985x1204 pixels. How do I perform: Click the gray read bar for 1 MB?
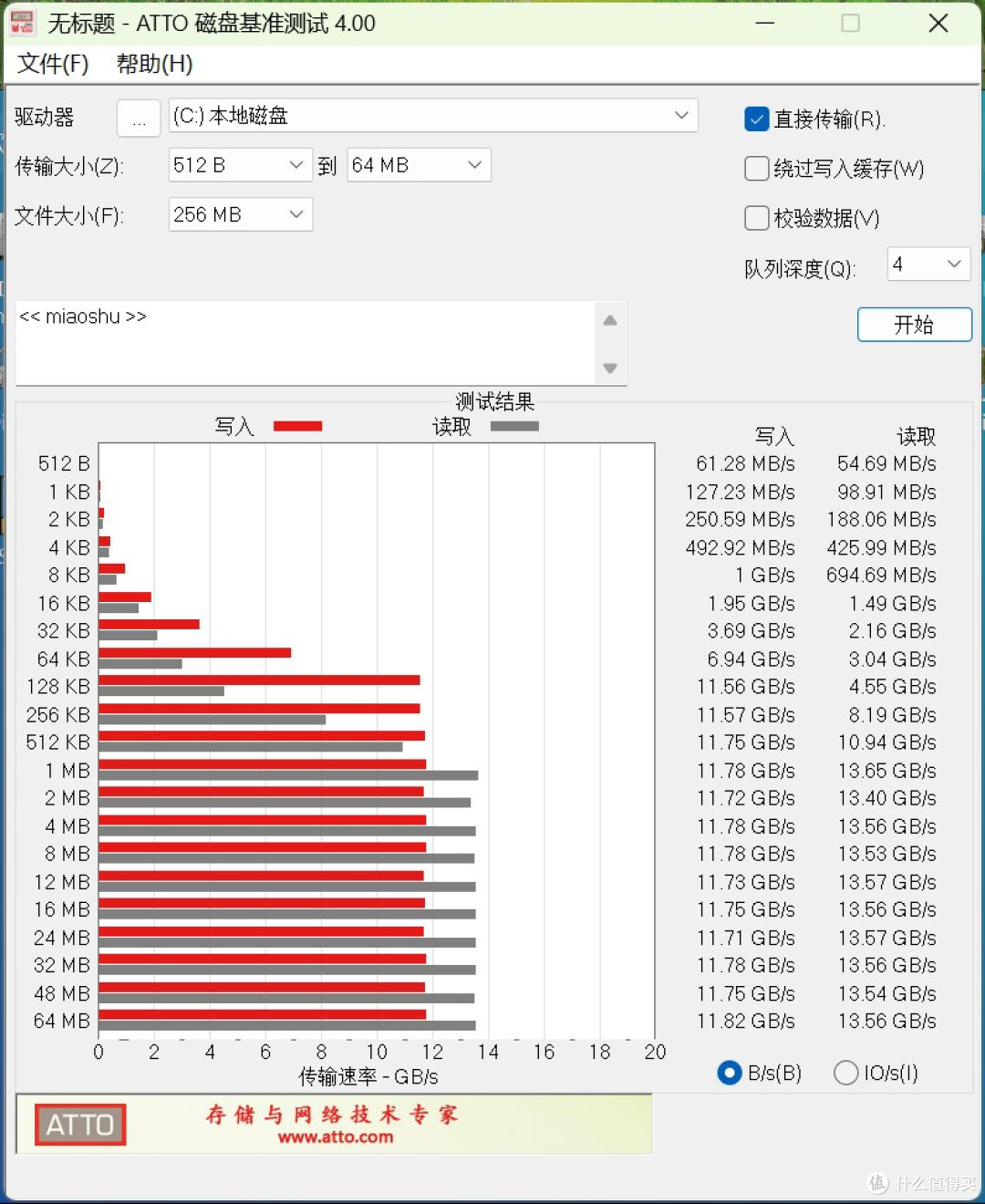(x=288, y=775)
